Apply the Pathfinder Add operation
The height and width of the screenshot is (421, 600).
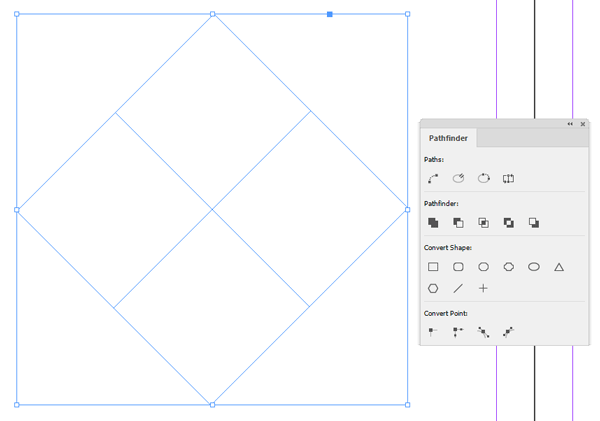(x=433, y=223)
